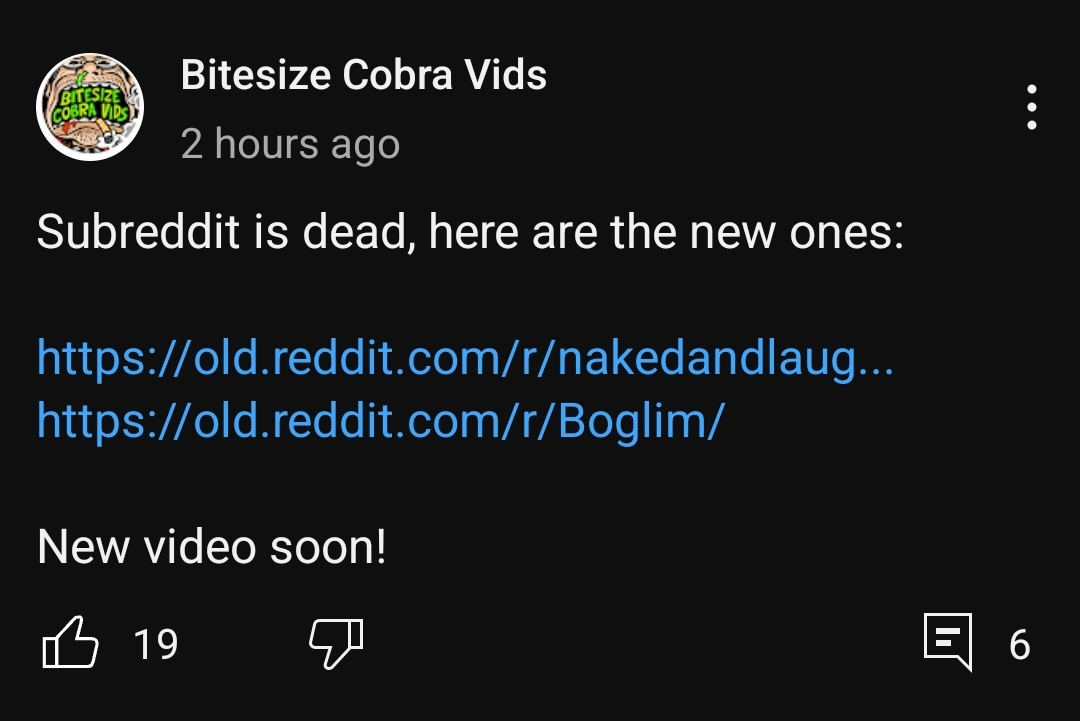The height and width of the screenshot is (721, 1080).
Task: Click the word 'Boglim' in second link
Action: pyautogui.click(x=634, y=421)
